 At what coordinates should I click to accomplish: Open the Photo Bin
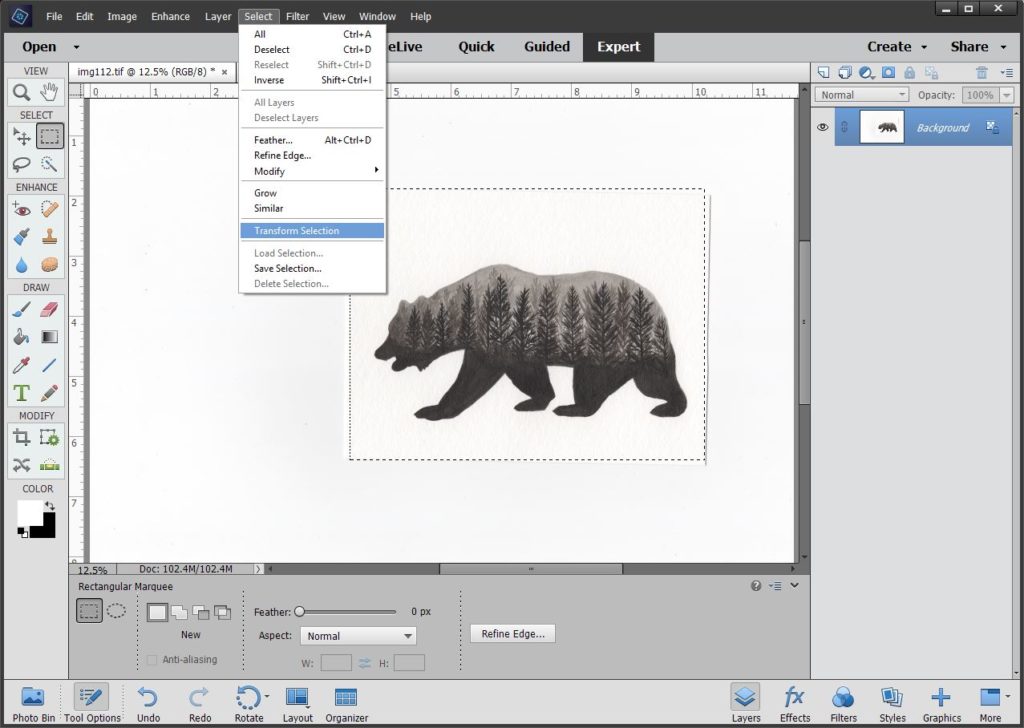(33, 704)
